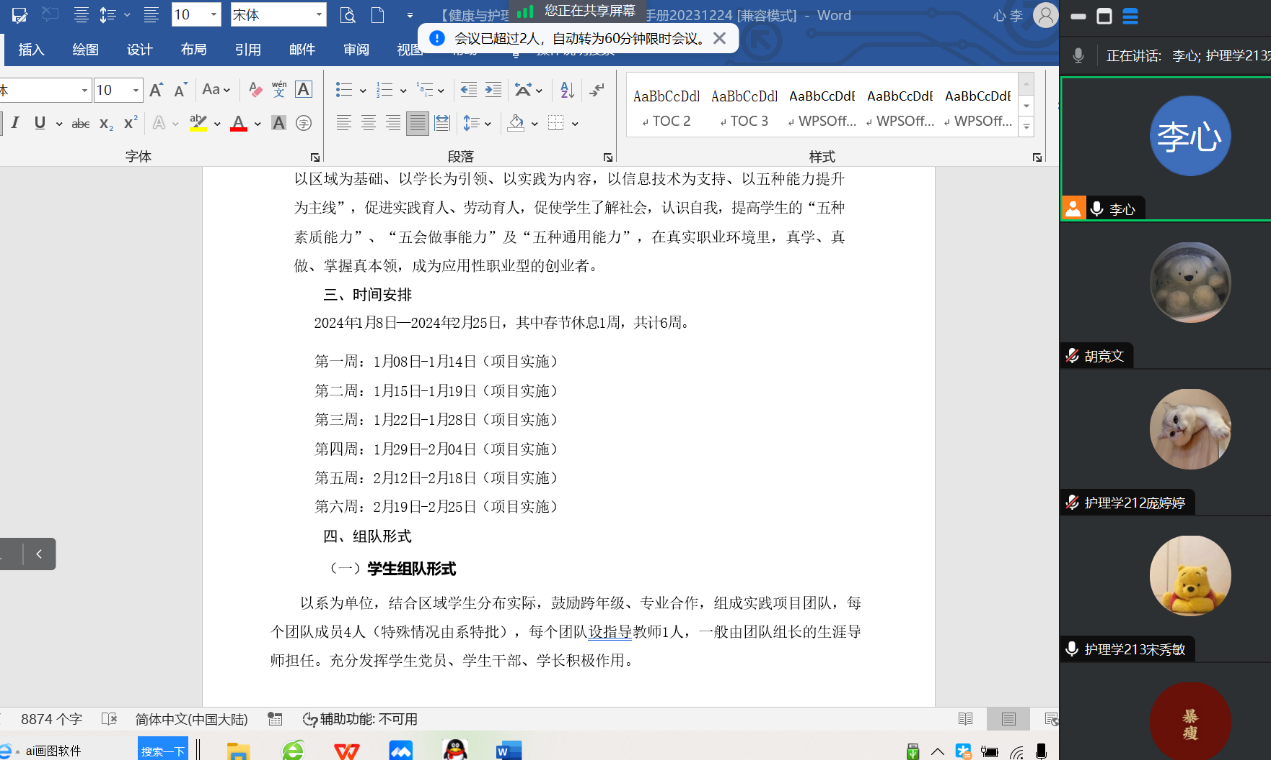Toggle italic formatting
This screenshot has width=1271, height=760.
pyautogui.click(x=15, y=123)
